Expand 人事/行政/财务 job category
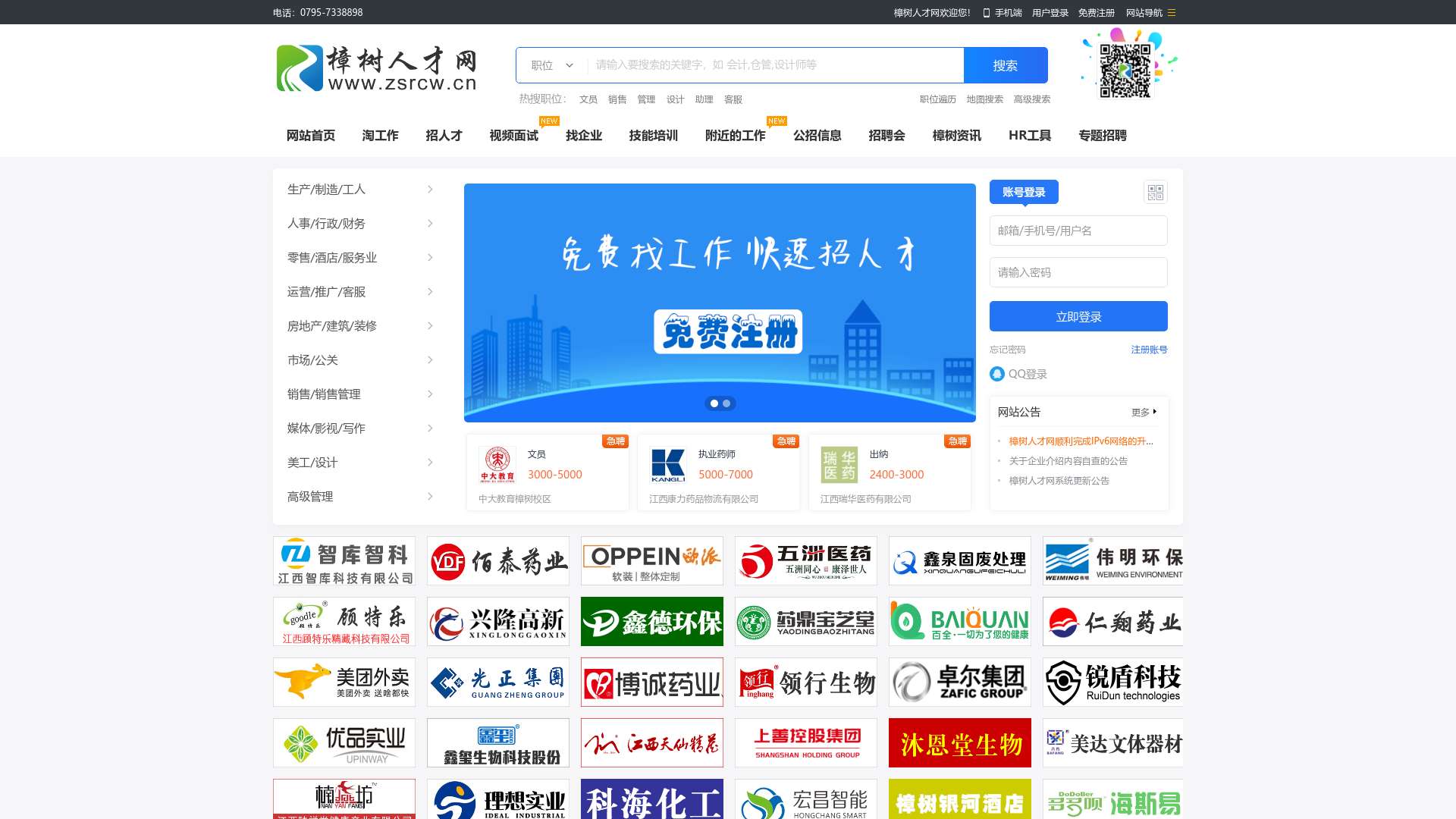This screenshot has width=1456, height=819. click(360, 224)
